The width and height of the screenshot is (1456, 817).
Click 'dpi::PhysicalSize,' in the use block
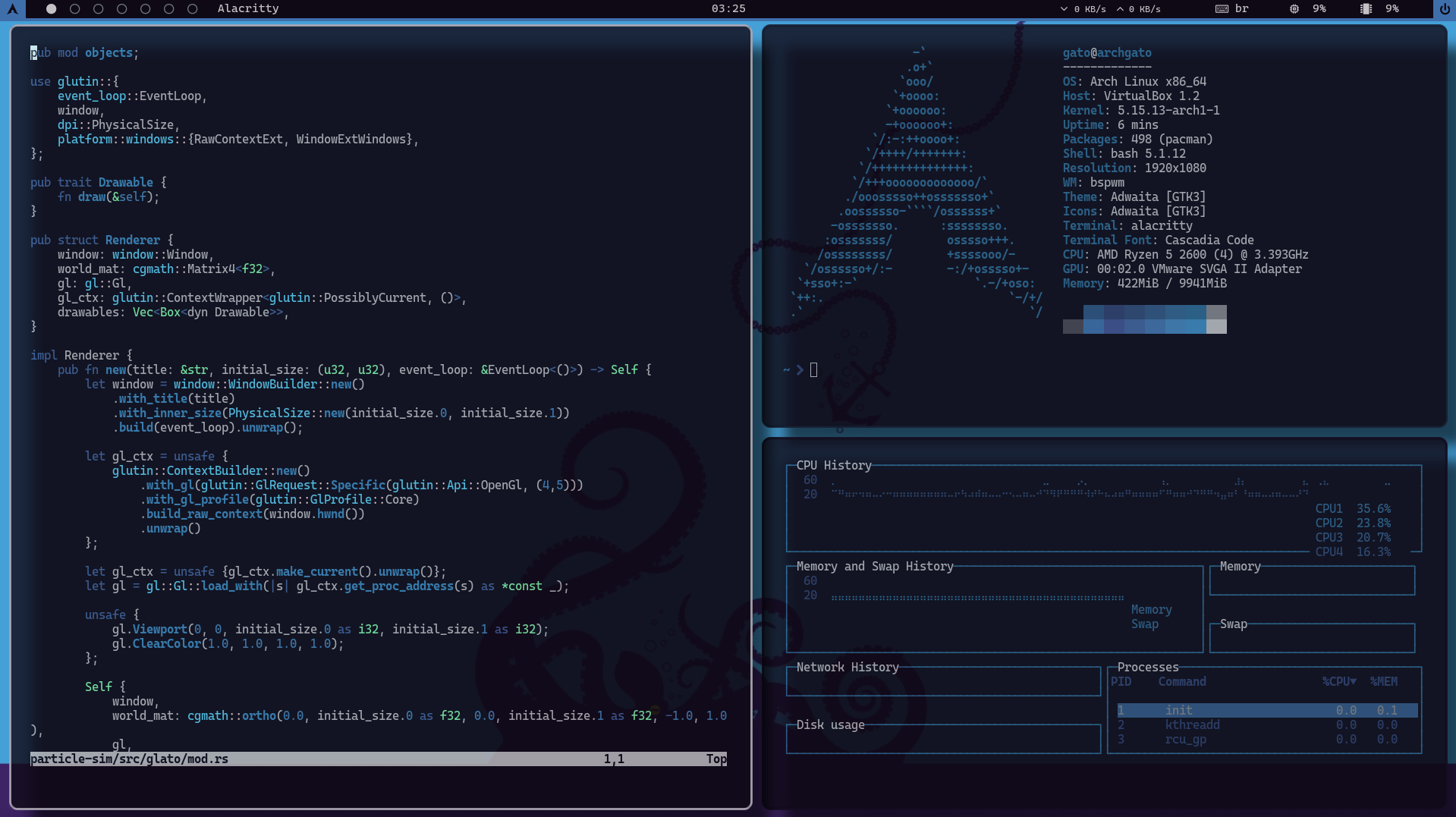[x=118, y=124]
